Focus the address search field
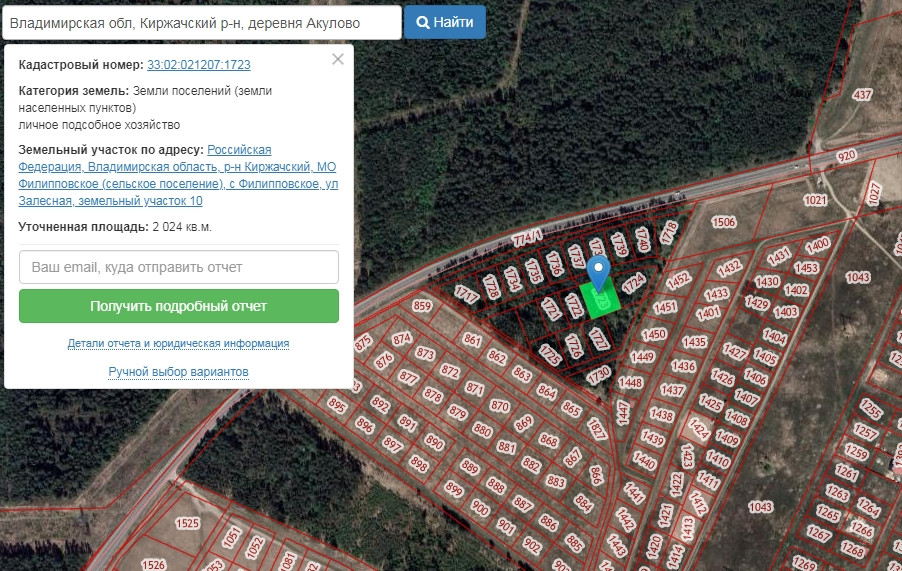Screen dimensions: 902x571 coord(202,23)
